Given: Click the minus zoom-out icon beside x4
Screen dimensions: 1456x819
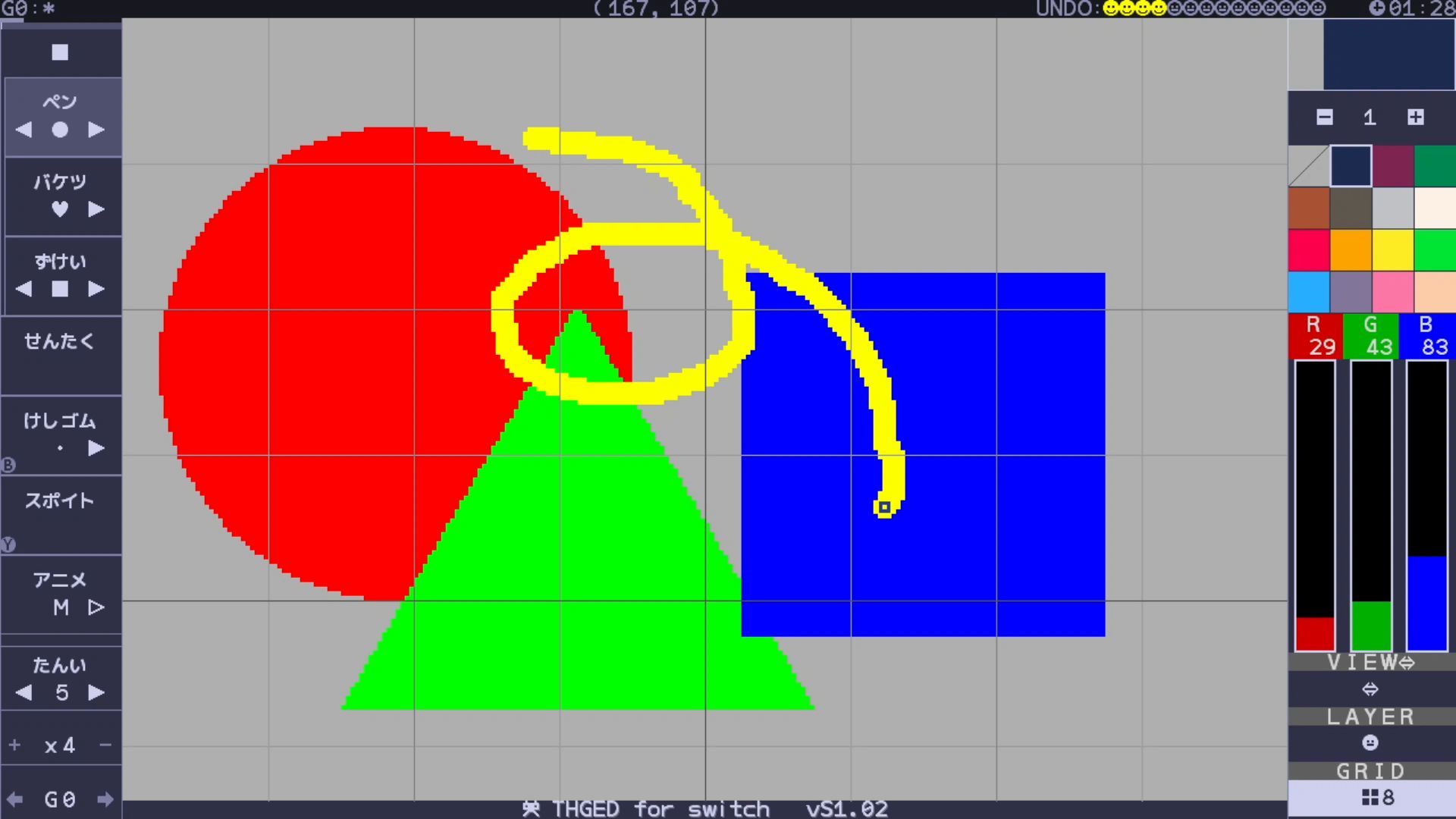Looking at the screenshot, I should pos(105,745).
